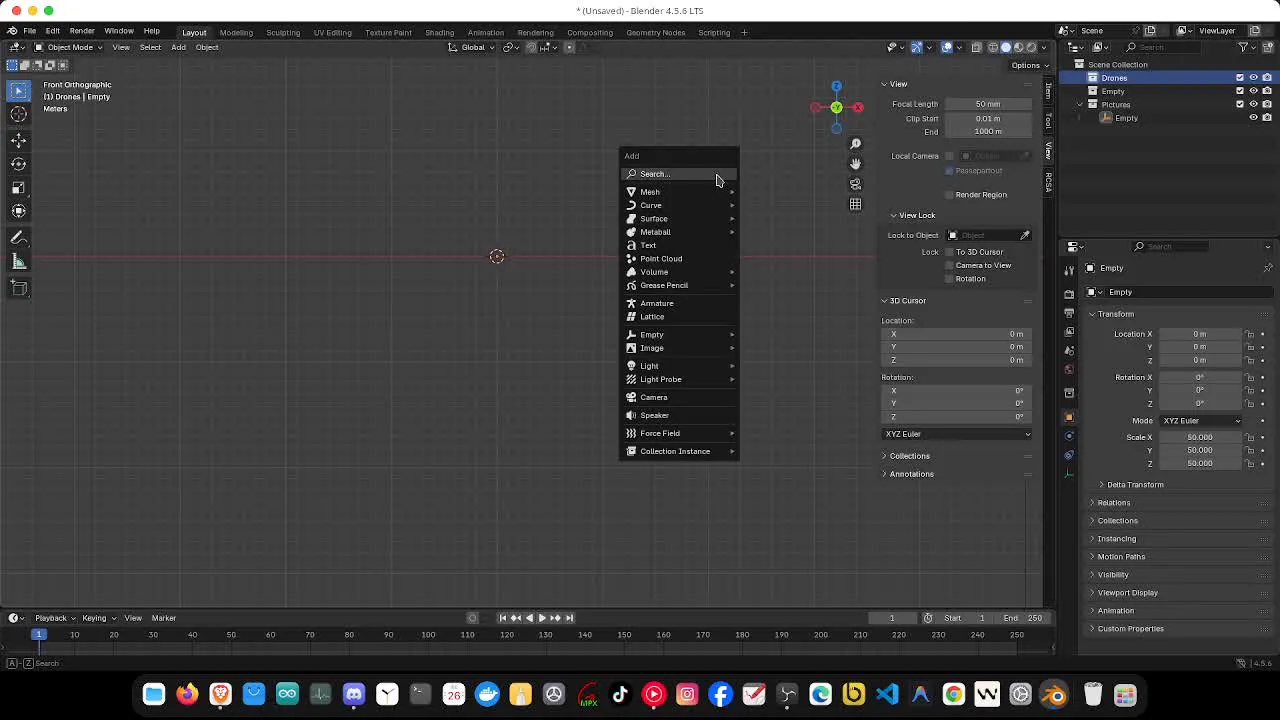Select the Cursor tool in left toolbar
This screenshot has height=720, width=1280.
(x=19, y=115)
